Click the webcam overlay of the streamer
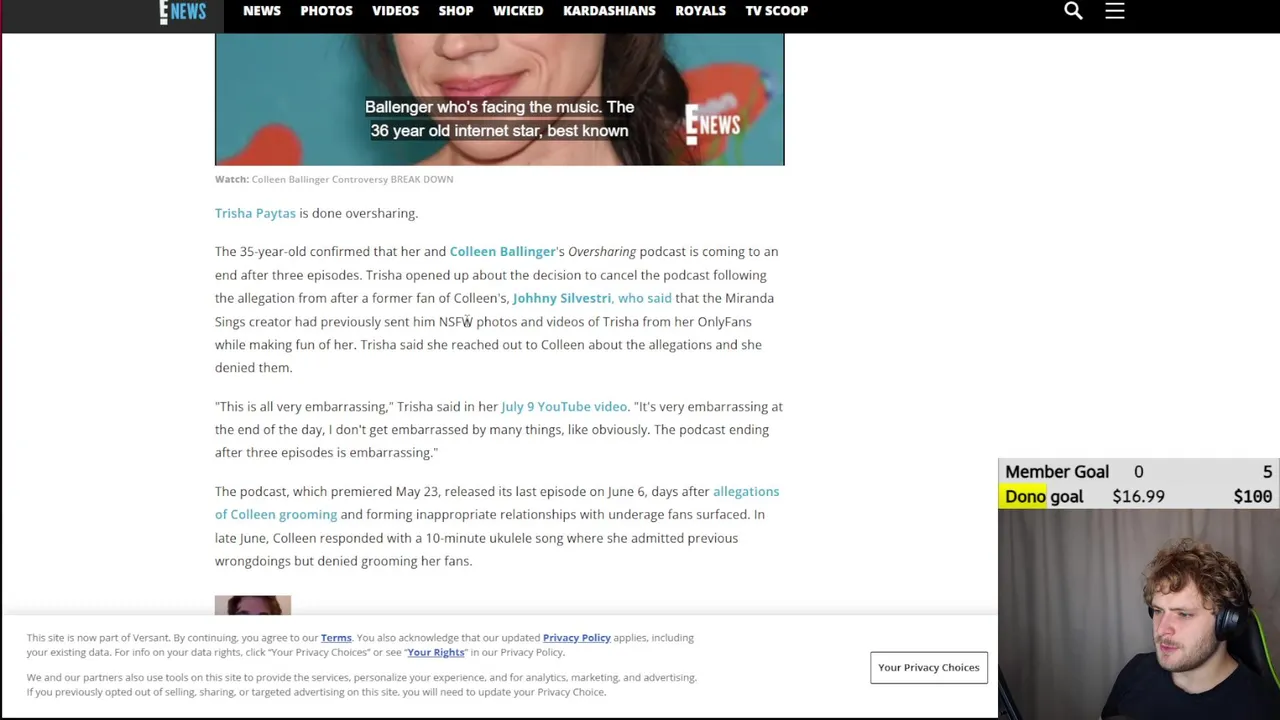Screen dimensions: 1280x720 coord(1139,614)
